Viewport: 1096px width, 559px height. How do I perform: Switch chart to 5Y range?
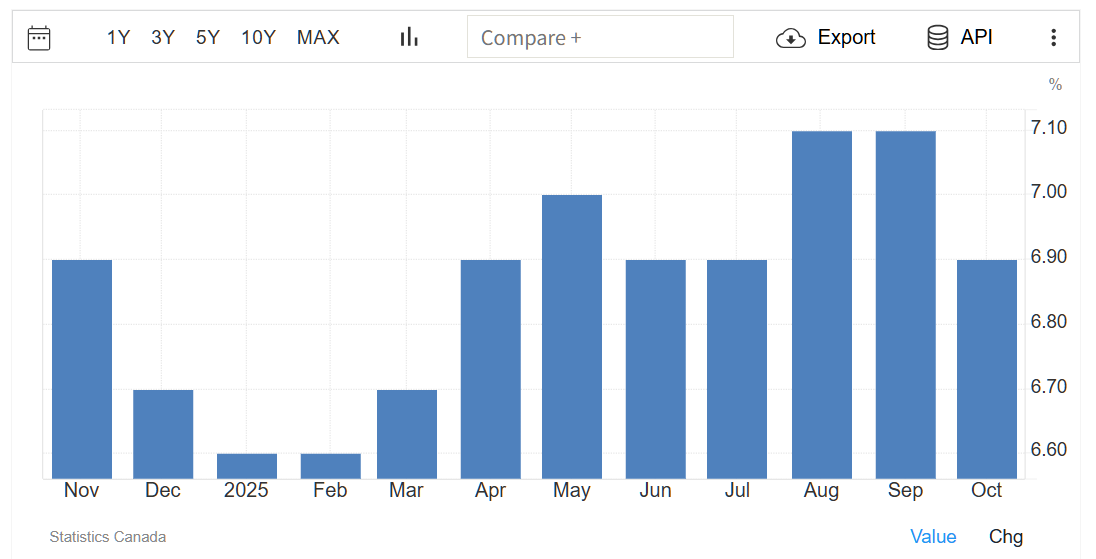[x=207, y=38]
